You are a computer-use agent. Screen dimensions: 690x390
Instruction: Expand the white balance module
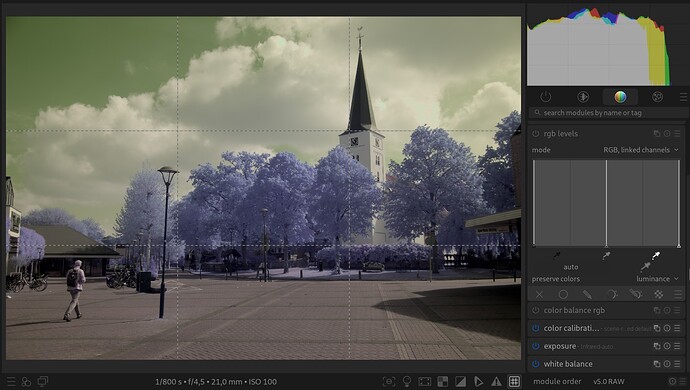tap(568, 364)
